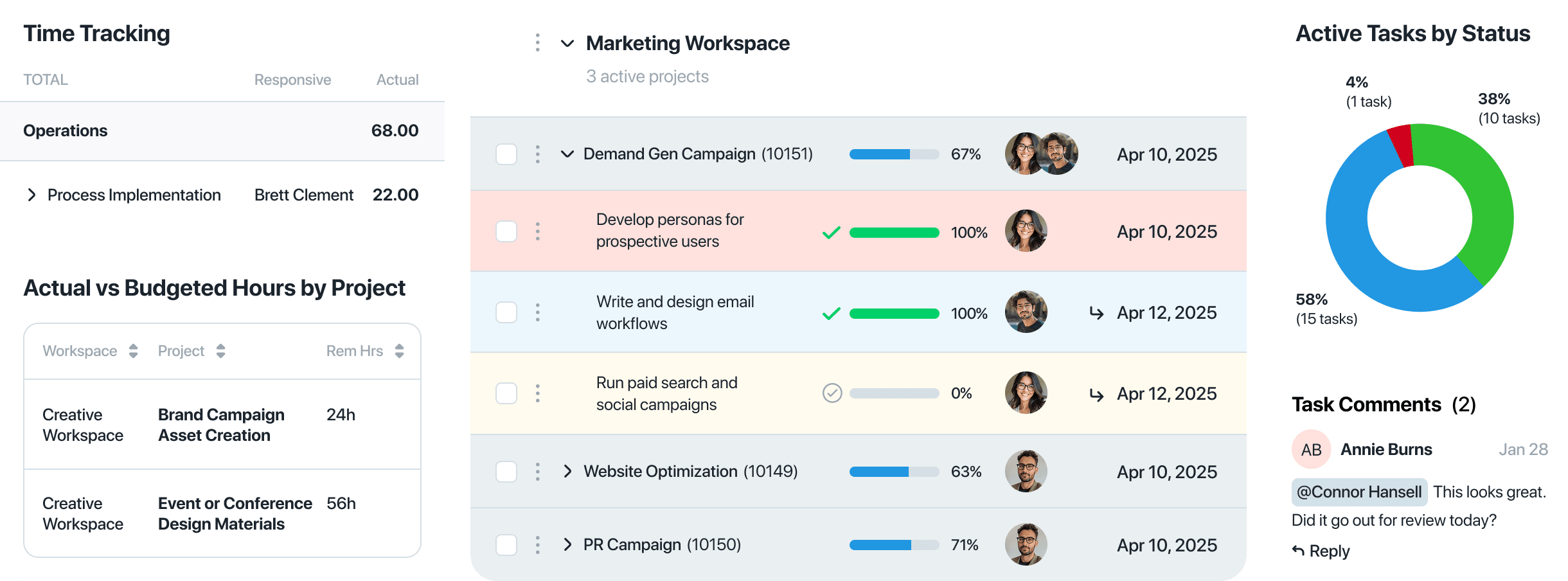Select checkbox for Run paid search task
Image resolution: width=1568 pixels, height=581 pixels.
(506, 393)
